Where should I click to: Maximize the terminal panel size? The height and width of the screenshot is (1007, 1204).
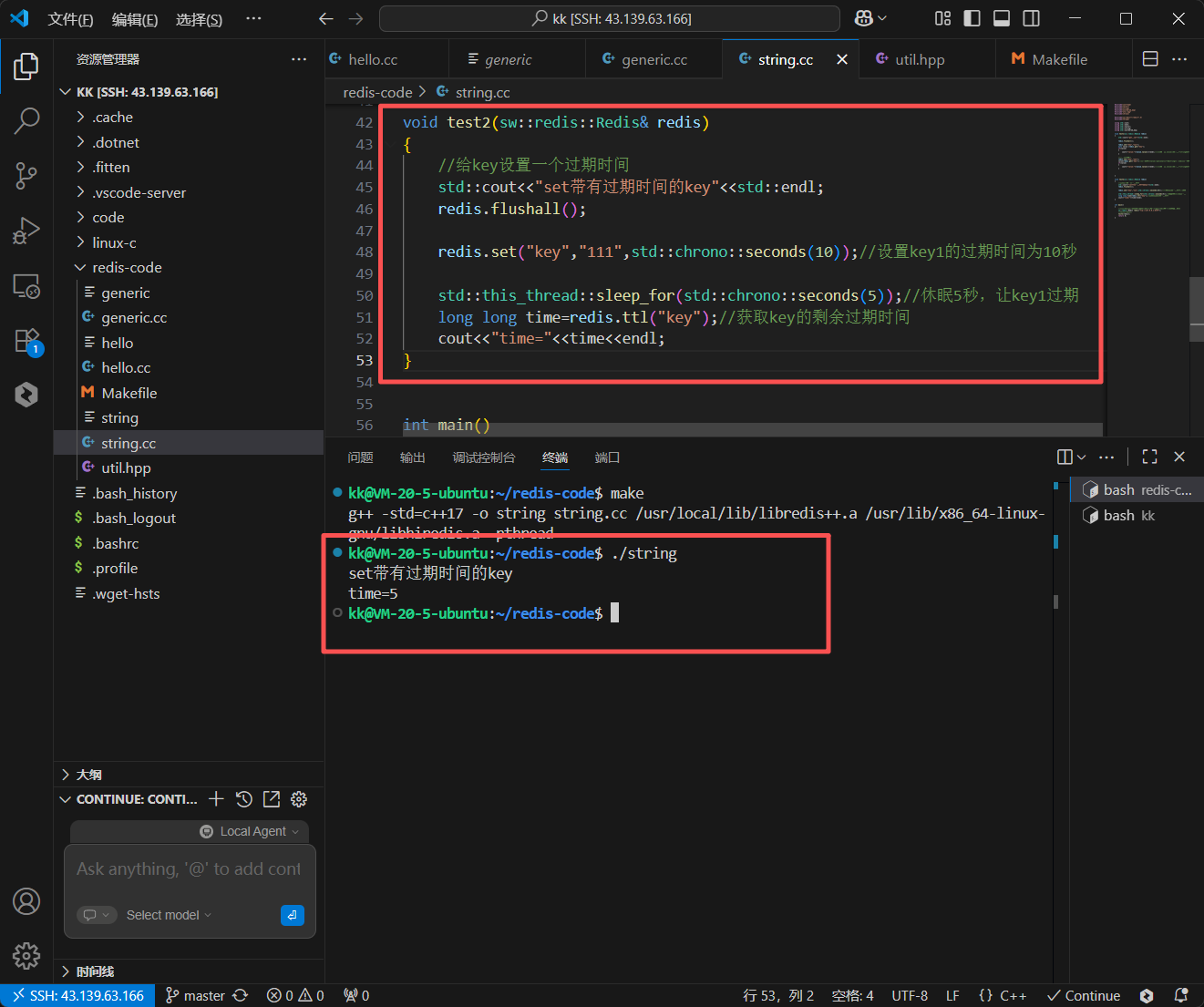pos(1150,457)
